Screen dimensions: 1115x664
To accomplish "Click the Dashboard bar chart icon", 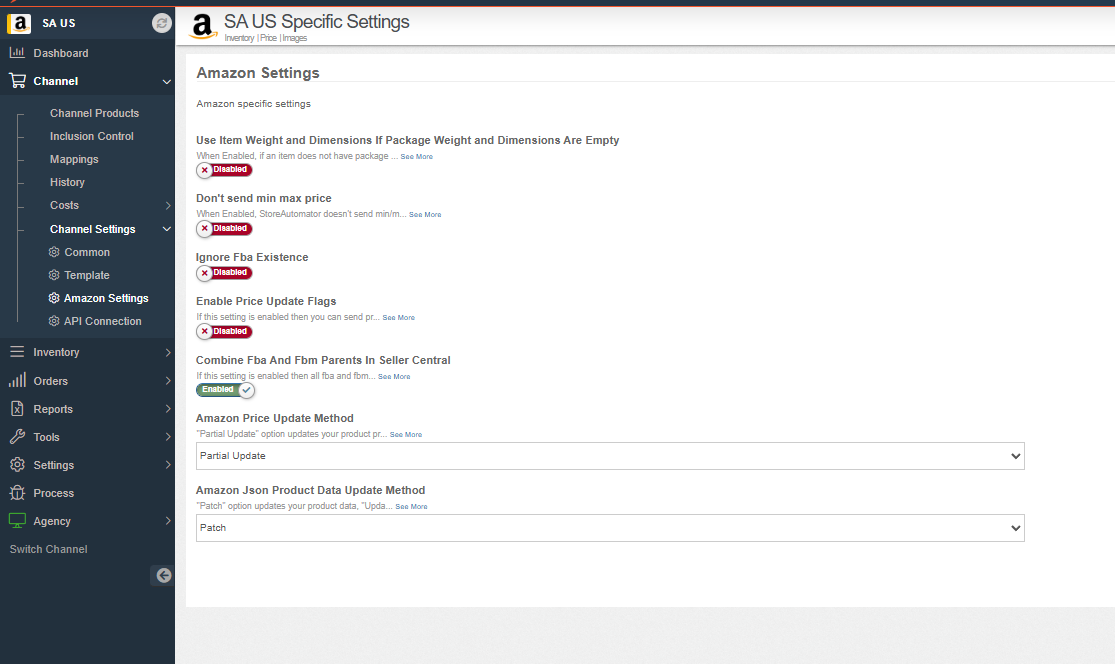I will tap(17, 53).
